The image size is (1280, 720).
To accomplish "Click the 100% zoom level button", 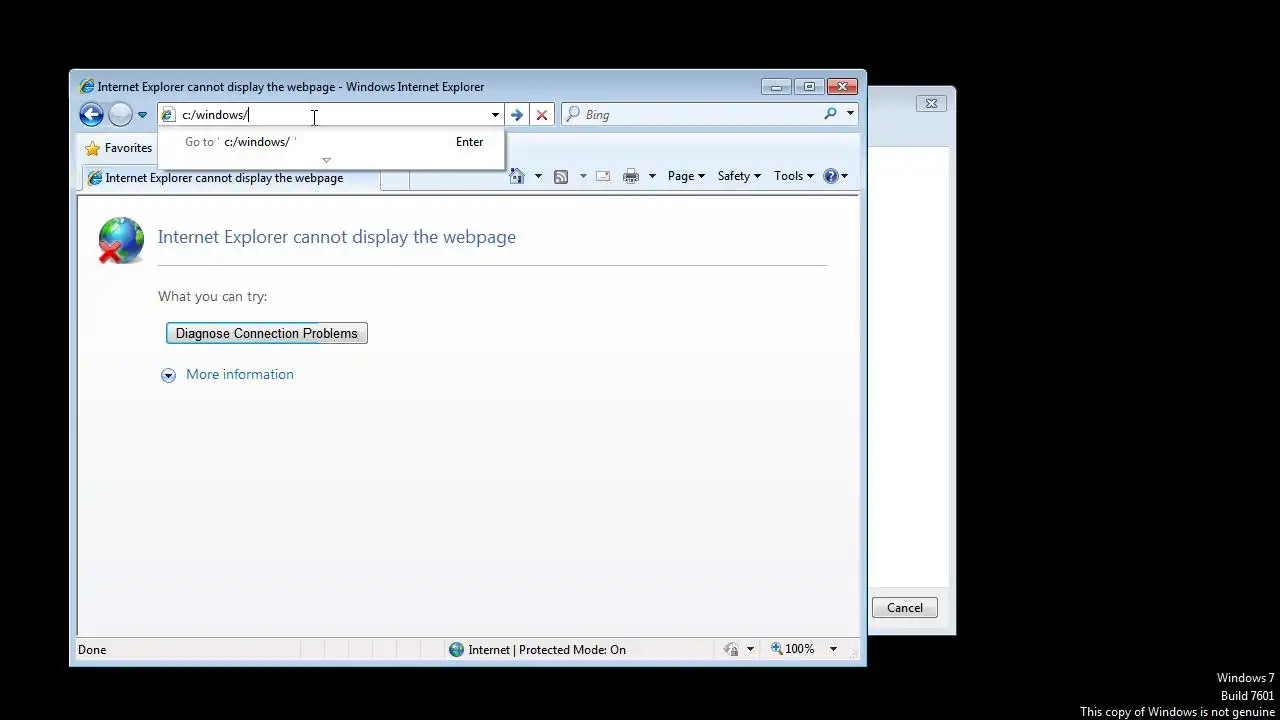I will coord(791,649).
